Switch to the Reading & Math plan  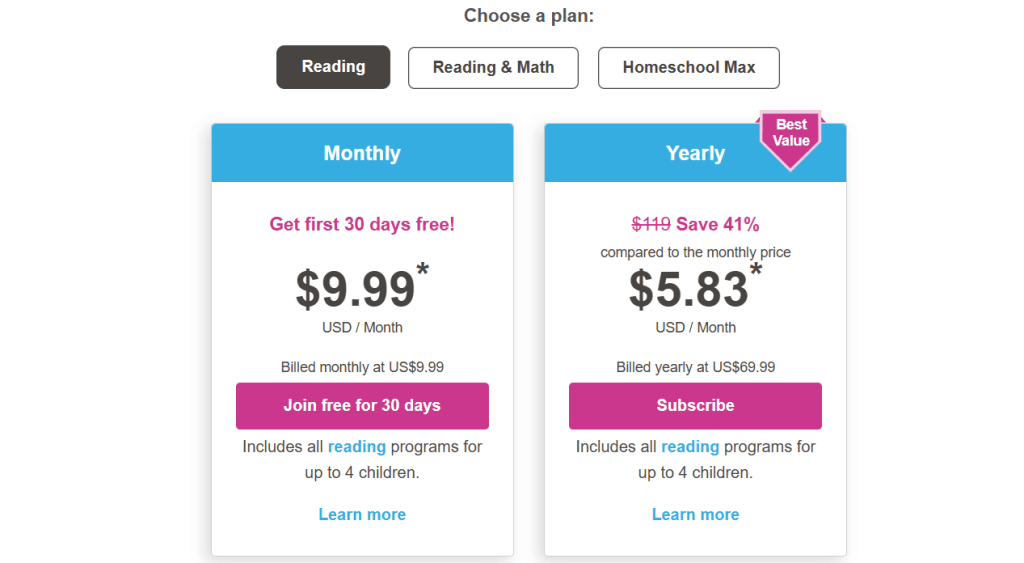pyautogui.click(x=493, y=67)
